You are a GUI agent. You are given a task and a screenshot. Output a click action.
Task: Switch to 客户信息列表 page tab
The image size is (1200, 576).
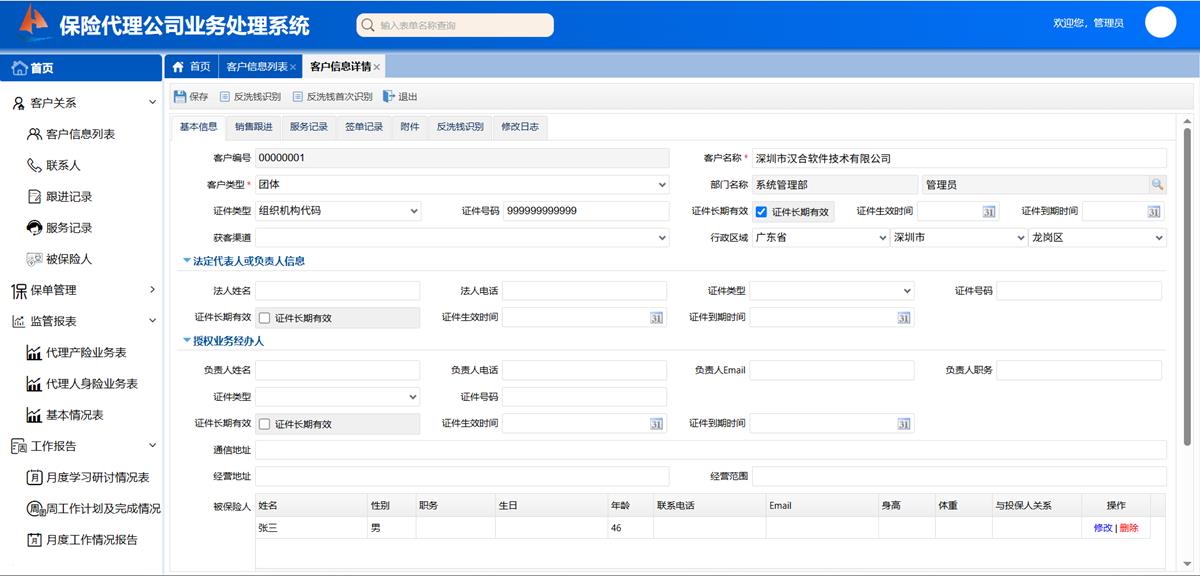pyautogui.click(x=257, y=67)
